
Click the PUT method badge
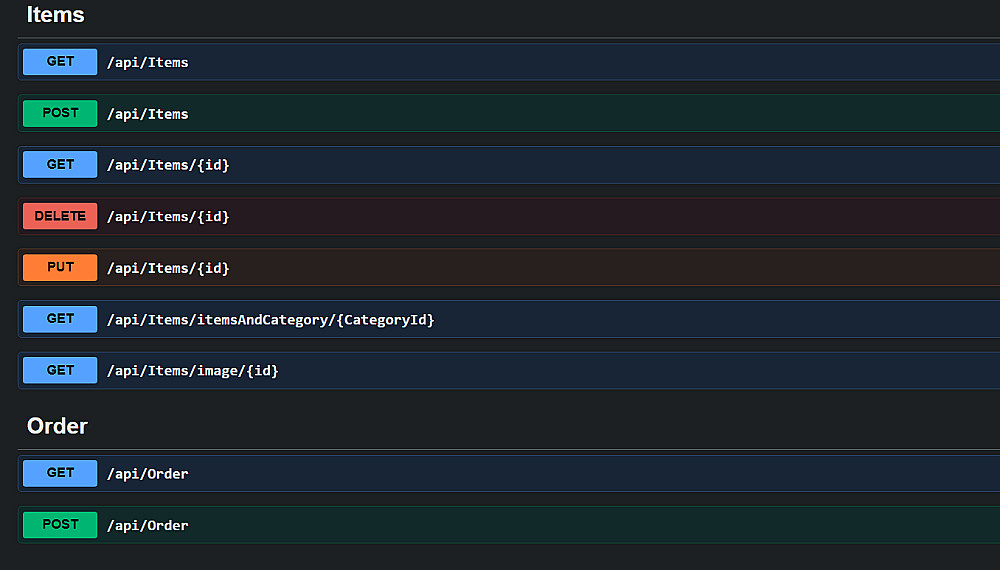coord(60,268)
